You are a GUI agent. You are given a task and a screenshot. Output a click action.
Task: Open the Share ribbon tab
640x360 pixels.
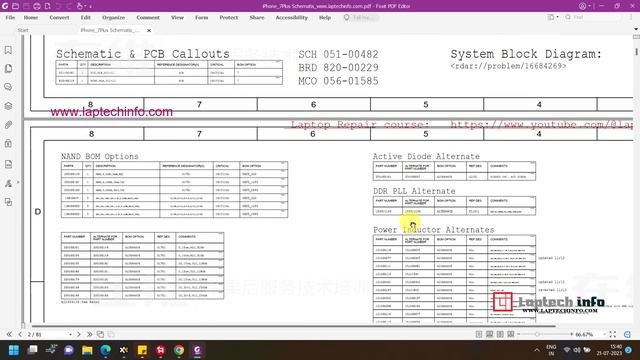coord(257,18)
